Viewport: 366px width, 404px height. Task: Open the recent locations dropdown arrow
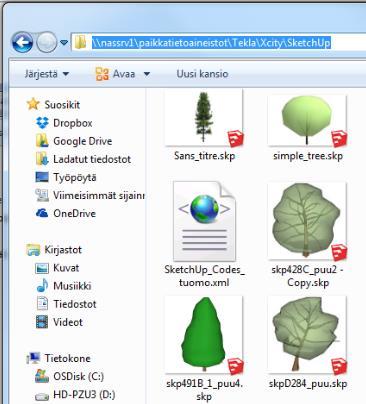click(64, 43)
